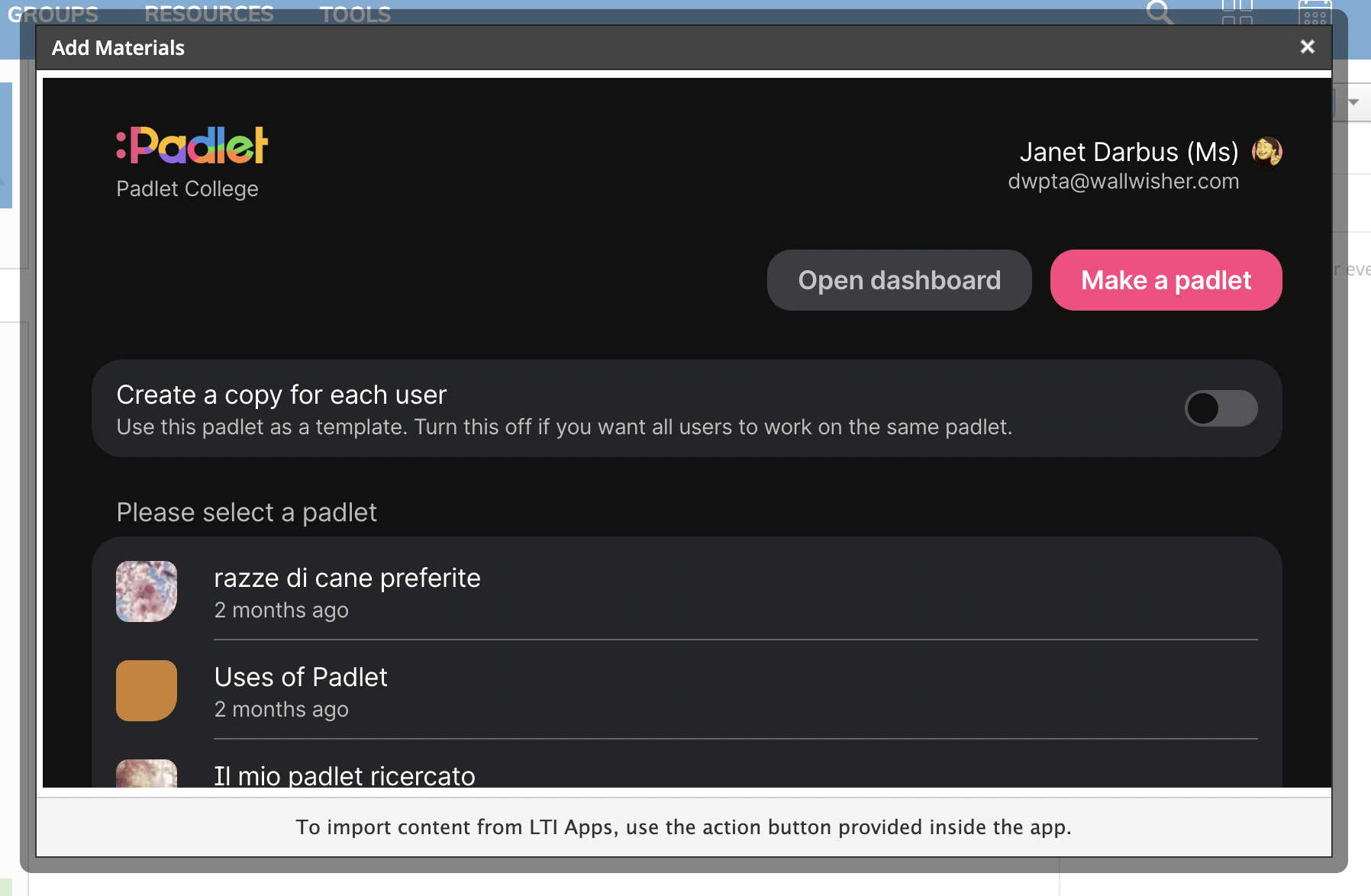1371x896 pixels.
Task: Open the GROUPS menu behind dialog
Action: click(53, 14)
